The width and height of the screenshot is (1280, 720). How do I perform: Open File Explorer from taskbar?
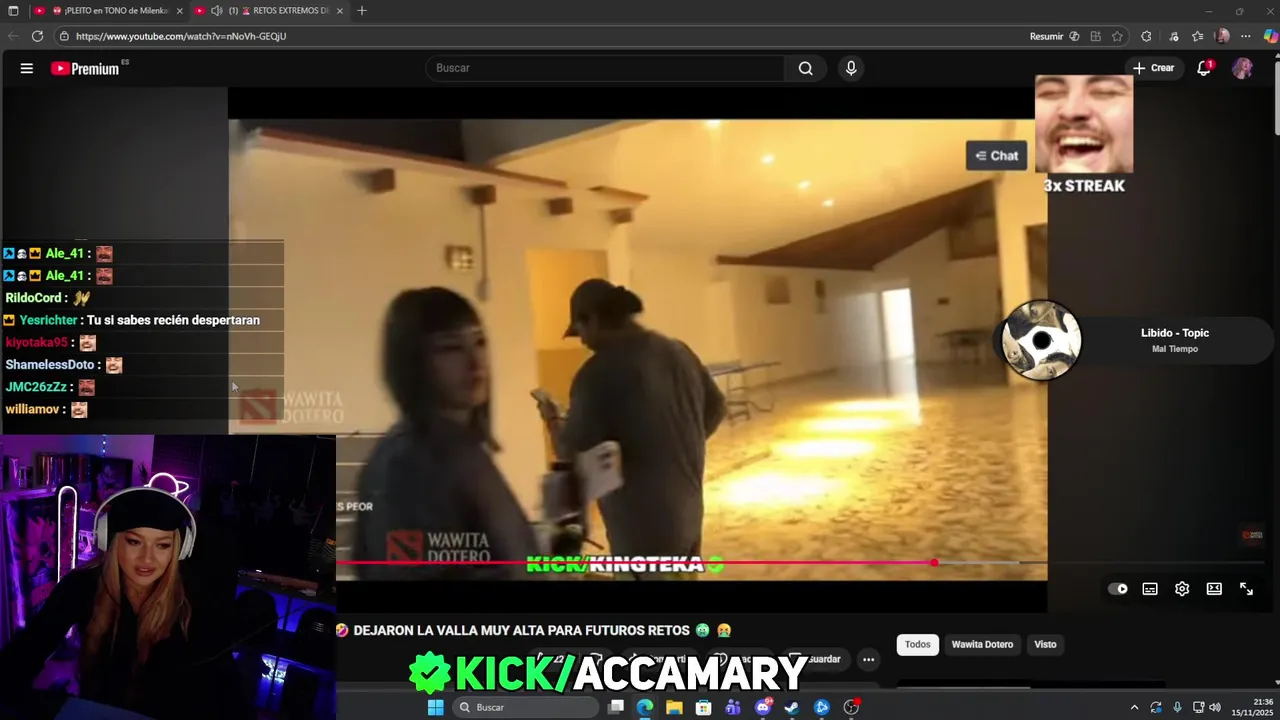674,707
